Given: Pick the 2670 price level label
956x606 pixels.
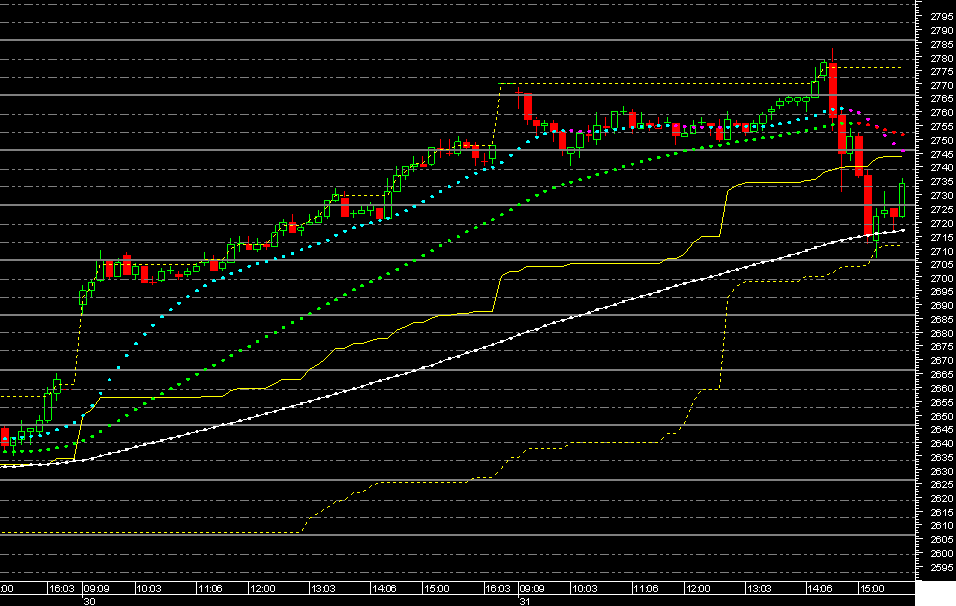Looking at the screenshot, I should pos(942,361).
